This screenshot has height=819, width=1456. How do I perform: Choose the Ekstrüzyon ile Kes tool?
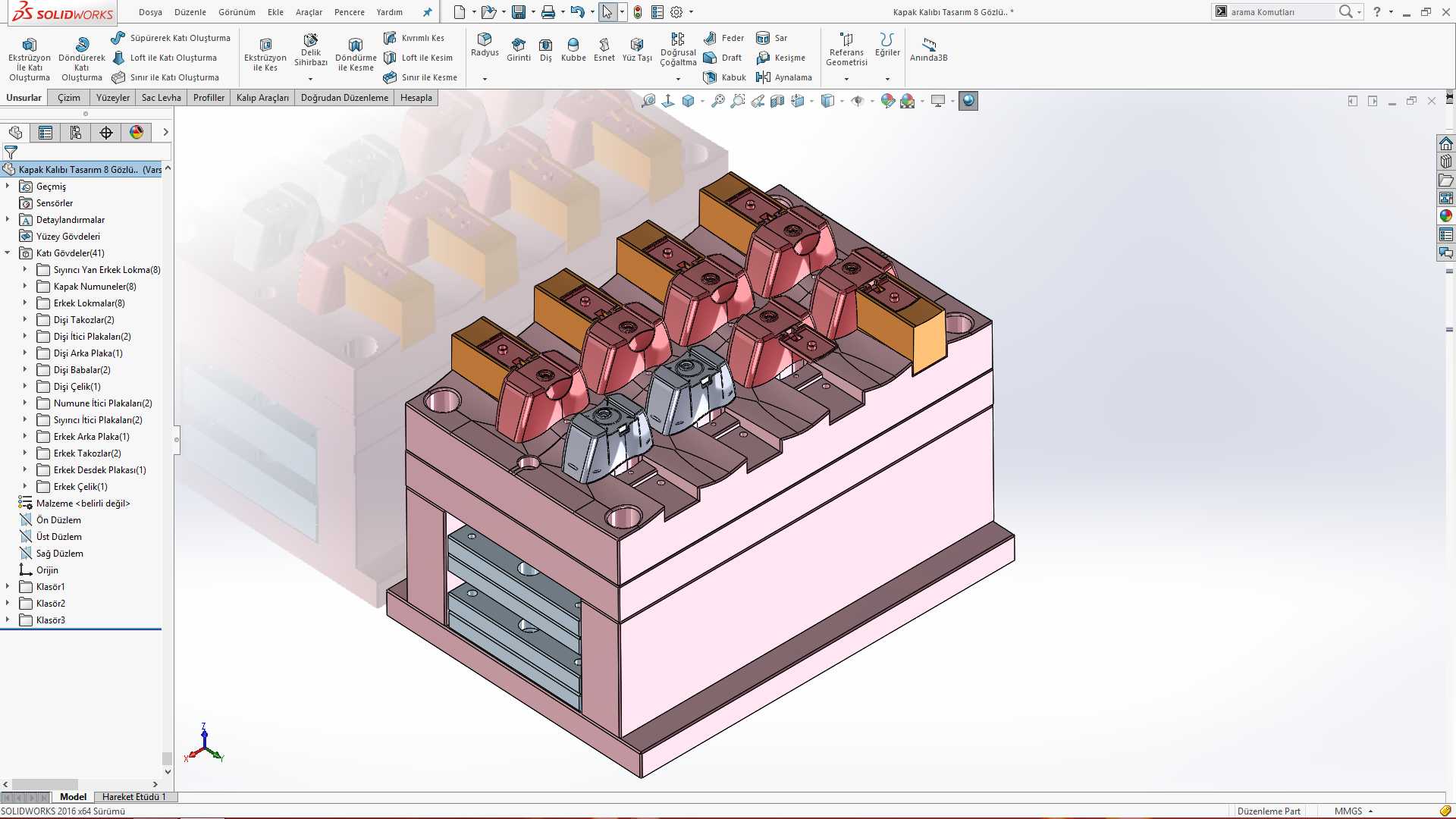click(265, 55)
